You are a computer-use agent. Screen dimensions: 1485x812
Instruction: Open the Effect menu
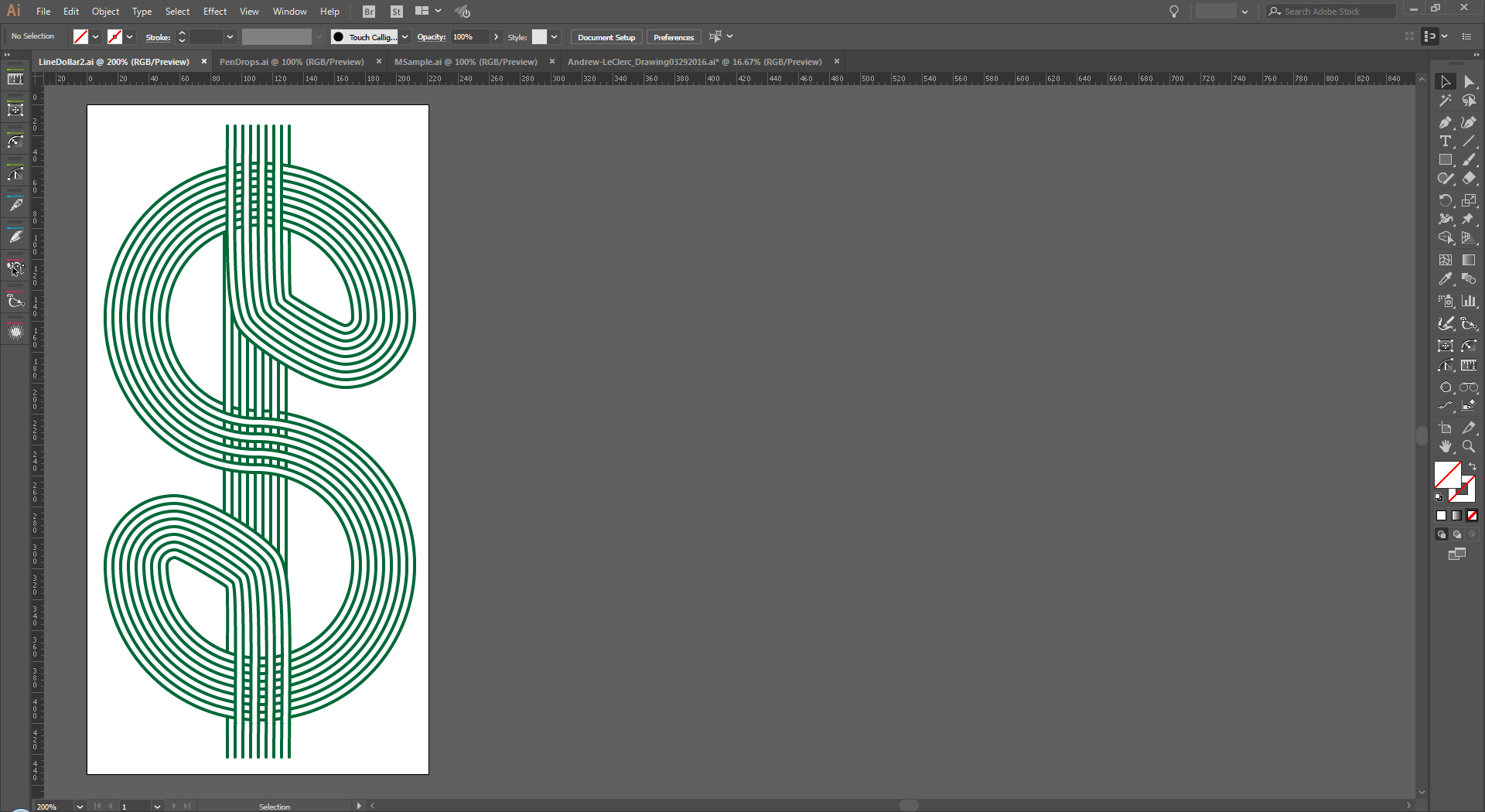[215, 12]
